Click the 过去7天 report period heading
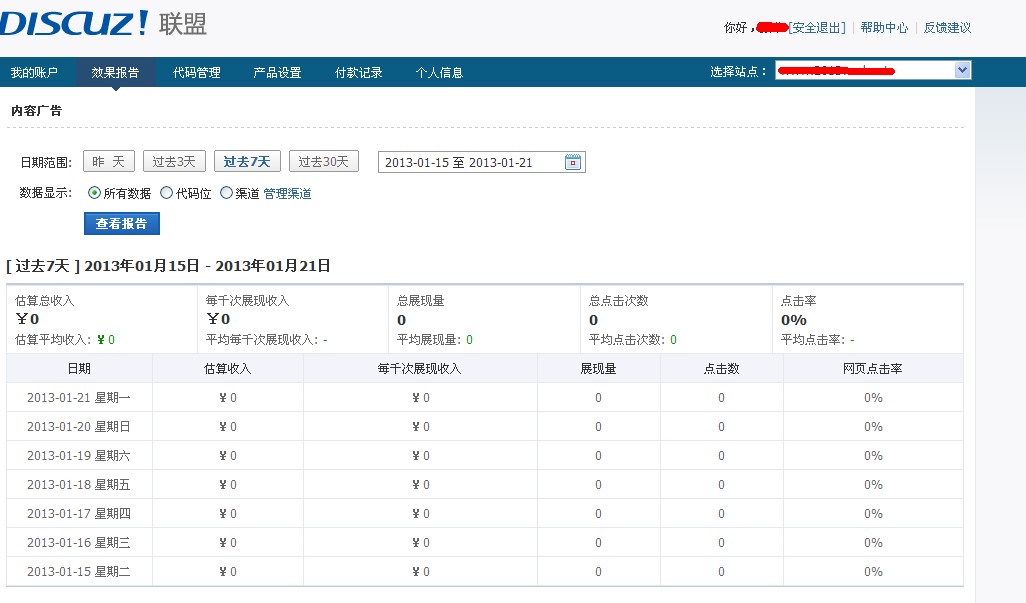 coord(168,266)
